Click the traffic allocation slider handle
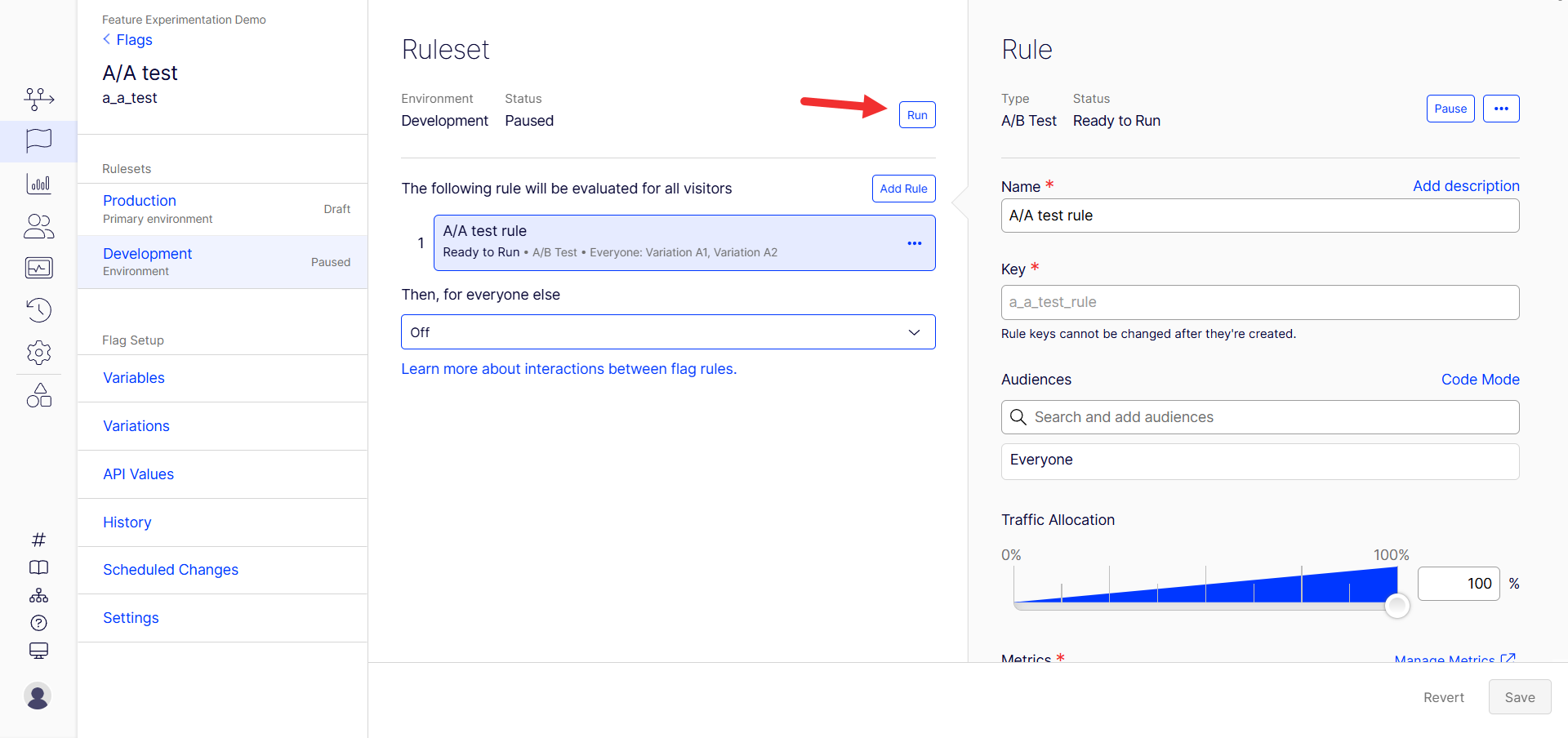This screenshot has height=738, width=1568. coord(1397,606)
